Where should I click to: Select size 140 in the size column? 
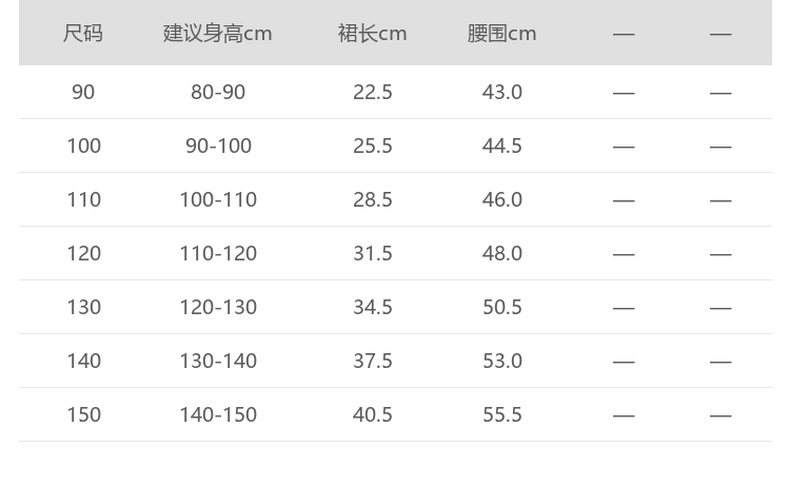[84, 361]
